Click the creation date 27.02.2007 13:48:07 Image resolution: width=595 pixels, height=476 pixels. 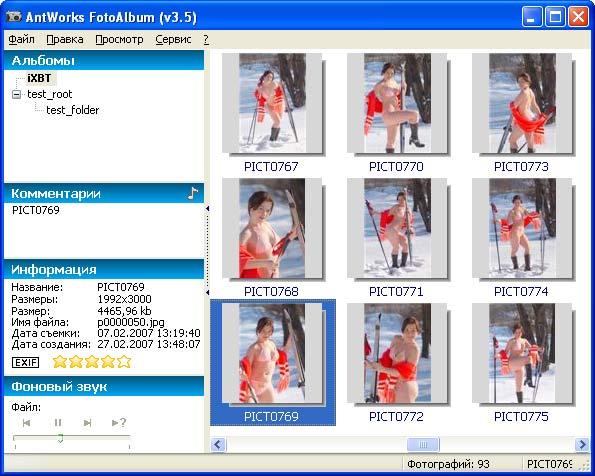(149, 344)
